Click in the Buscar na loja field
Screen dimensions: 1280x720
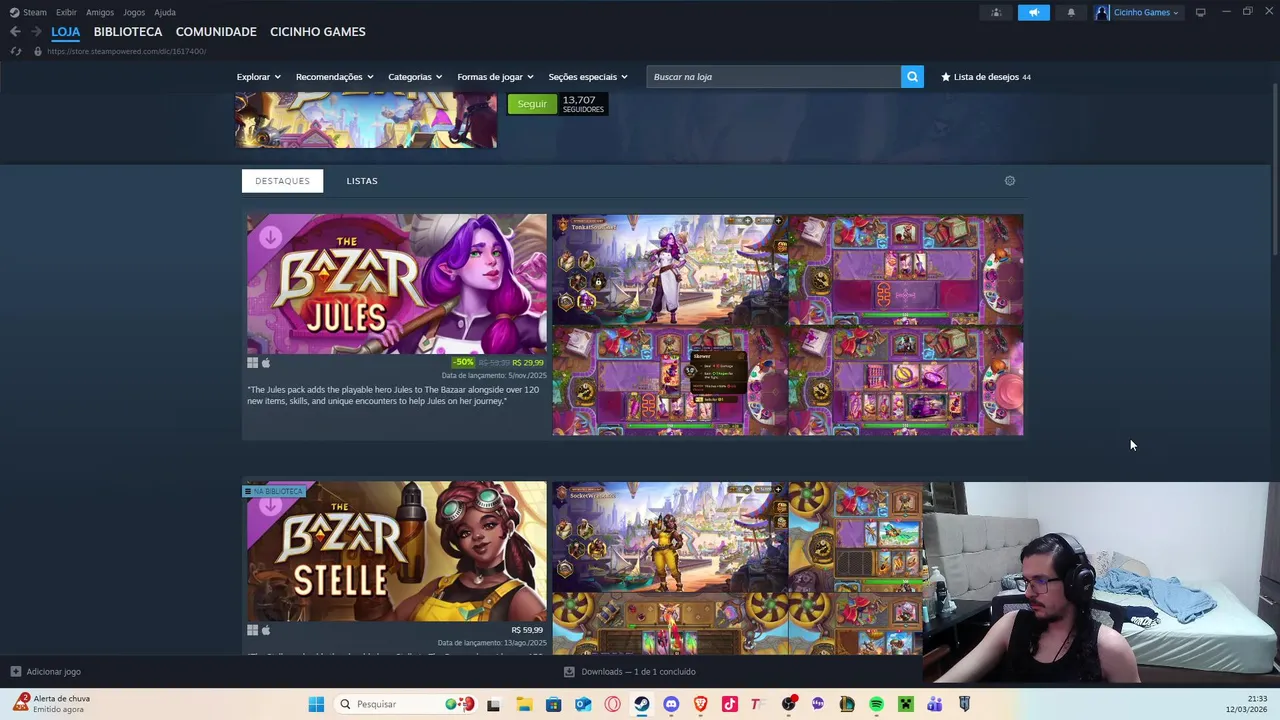coord(774,77)
